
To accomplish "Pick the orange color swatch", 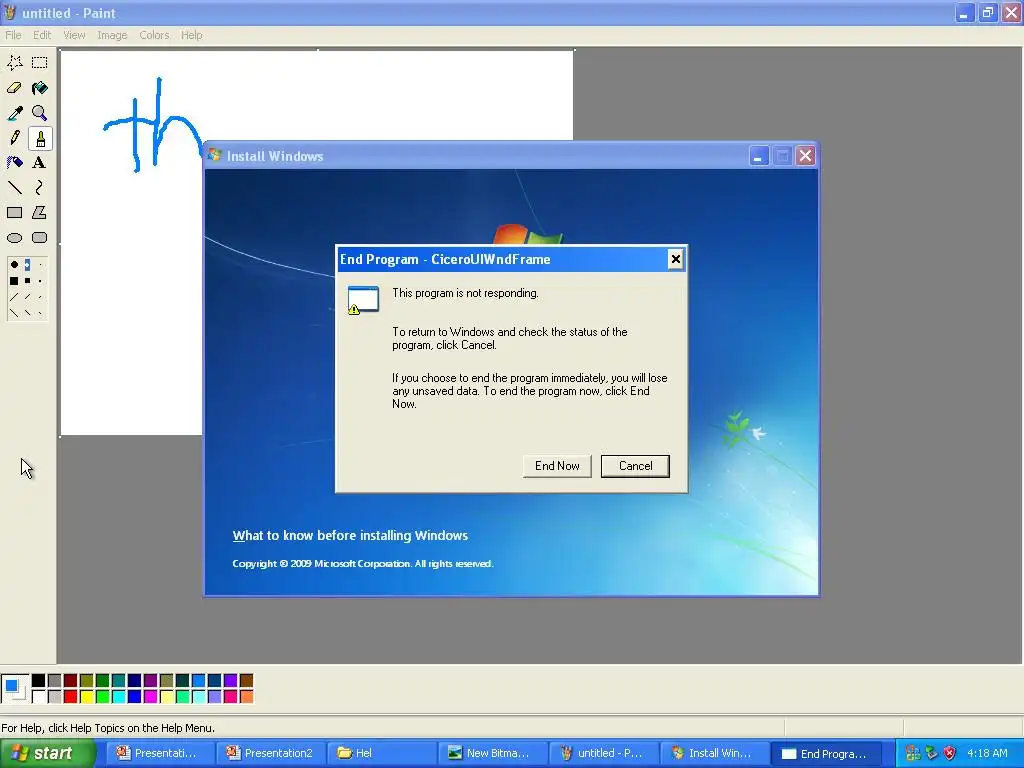I will pos(246,697).
